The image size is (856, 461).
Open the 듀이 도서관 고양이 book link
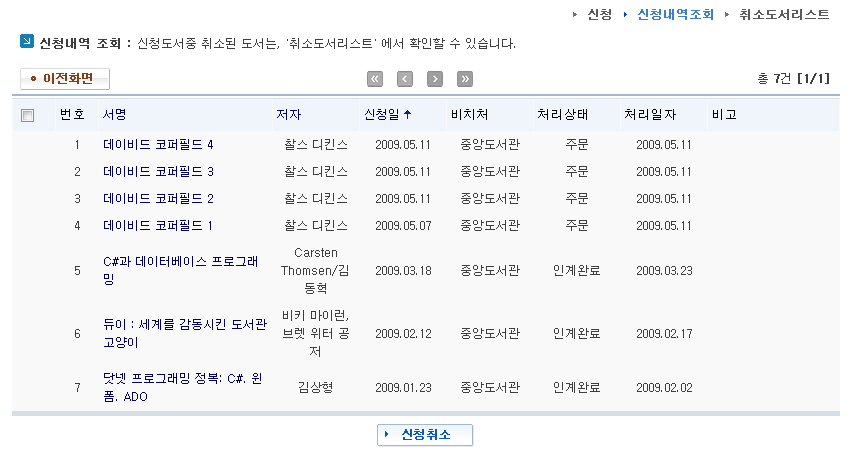click(x=185, y=333)
